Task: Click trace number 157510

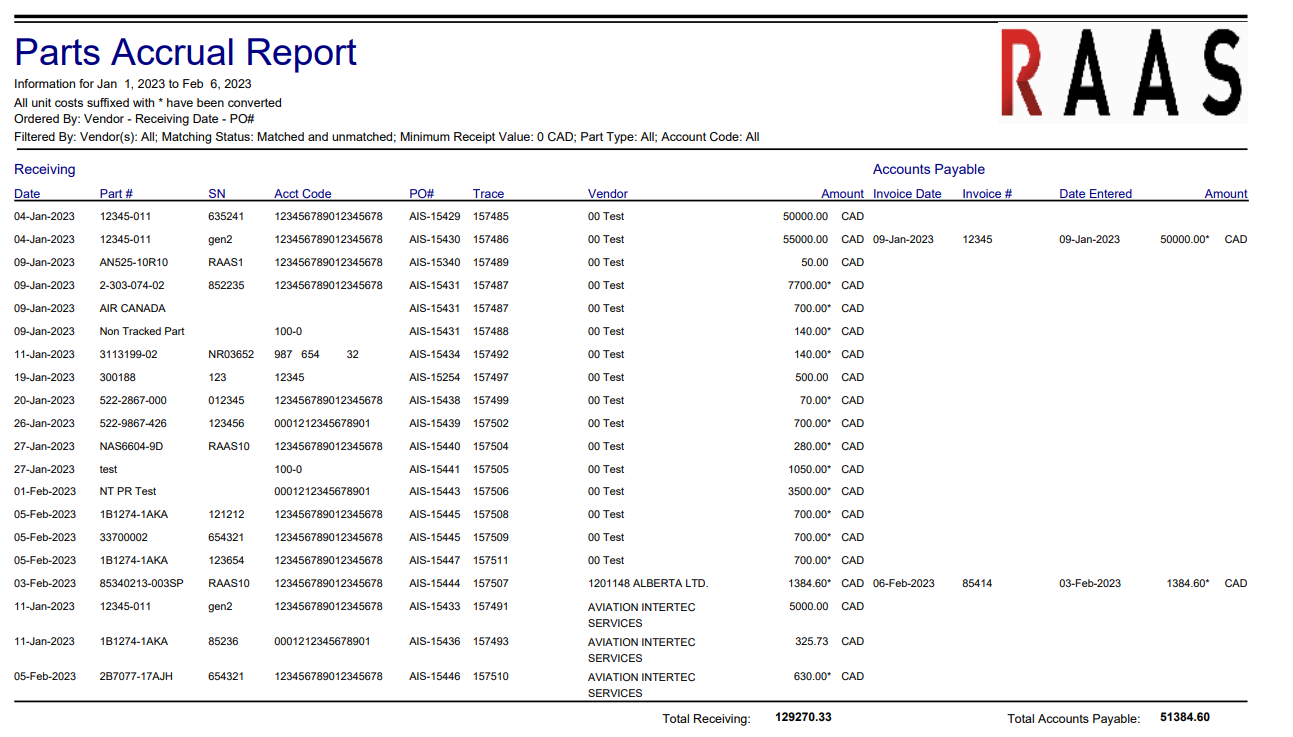Action: (x=490, y=677)
